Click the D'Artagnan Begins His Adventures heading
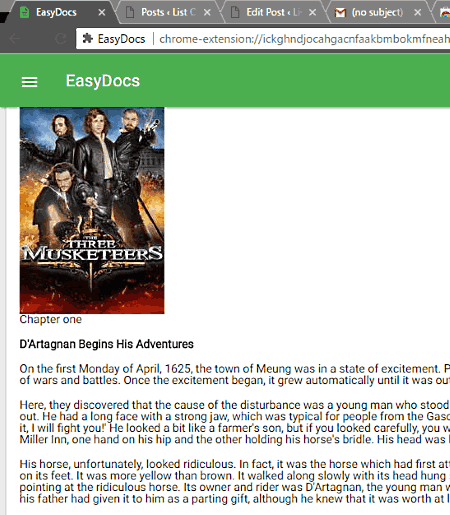Viewport: 450px width, 515px height. click(106, 344)
